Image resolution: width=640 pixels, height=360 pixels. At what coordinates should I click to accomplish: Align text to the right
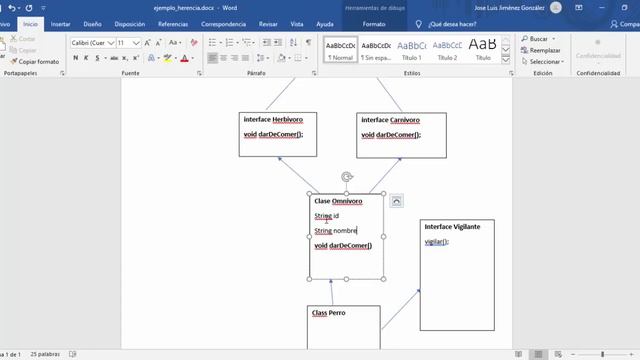tap(235, 58)
